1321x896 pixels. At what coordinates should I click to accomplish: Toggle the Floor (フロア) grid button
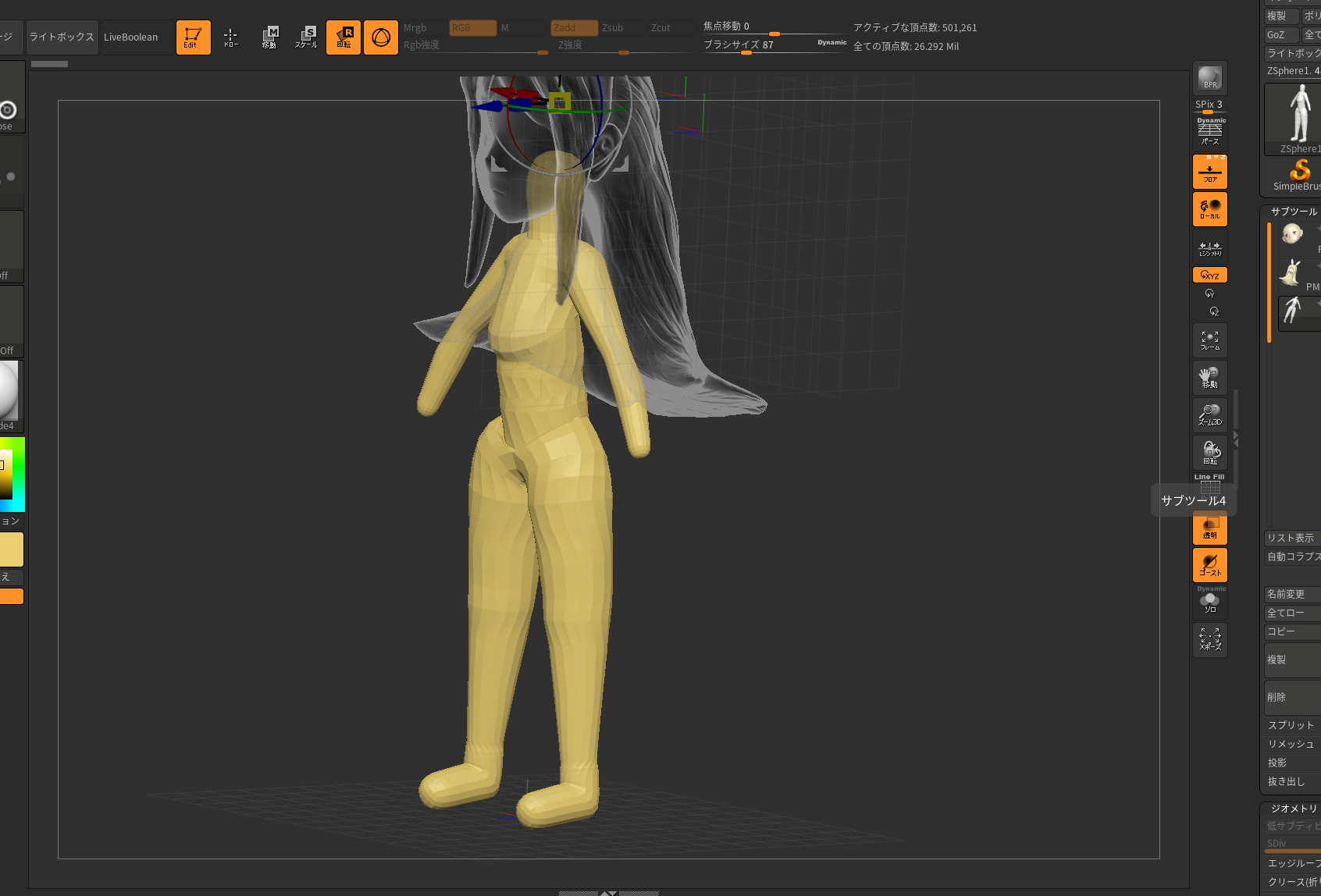[1210, 172]
